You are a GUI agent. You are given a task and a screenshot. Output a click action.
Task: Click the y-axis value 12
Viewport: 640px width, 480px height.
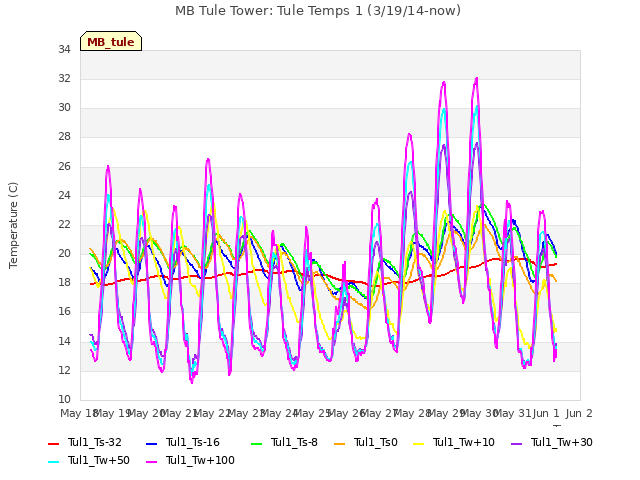pyautogui.click(x=64, y=370)
